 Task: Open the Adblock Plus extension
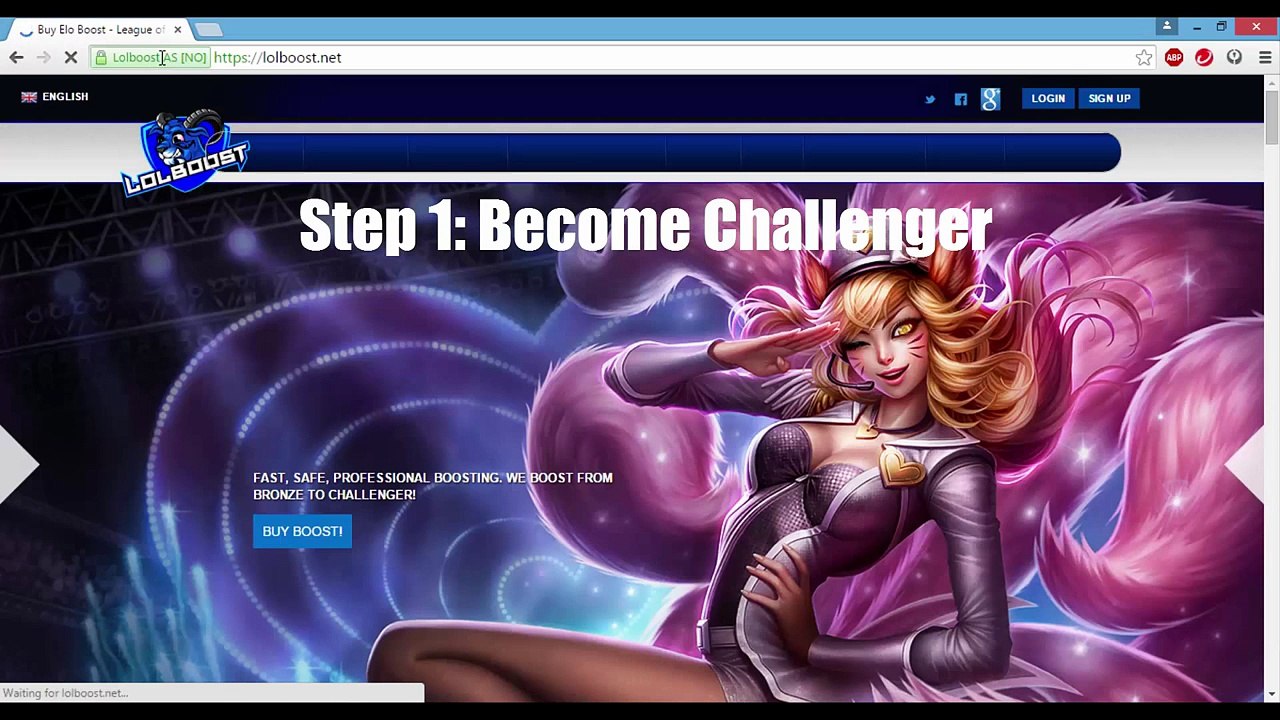[x=1174, y=58]
